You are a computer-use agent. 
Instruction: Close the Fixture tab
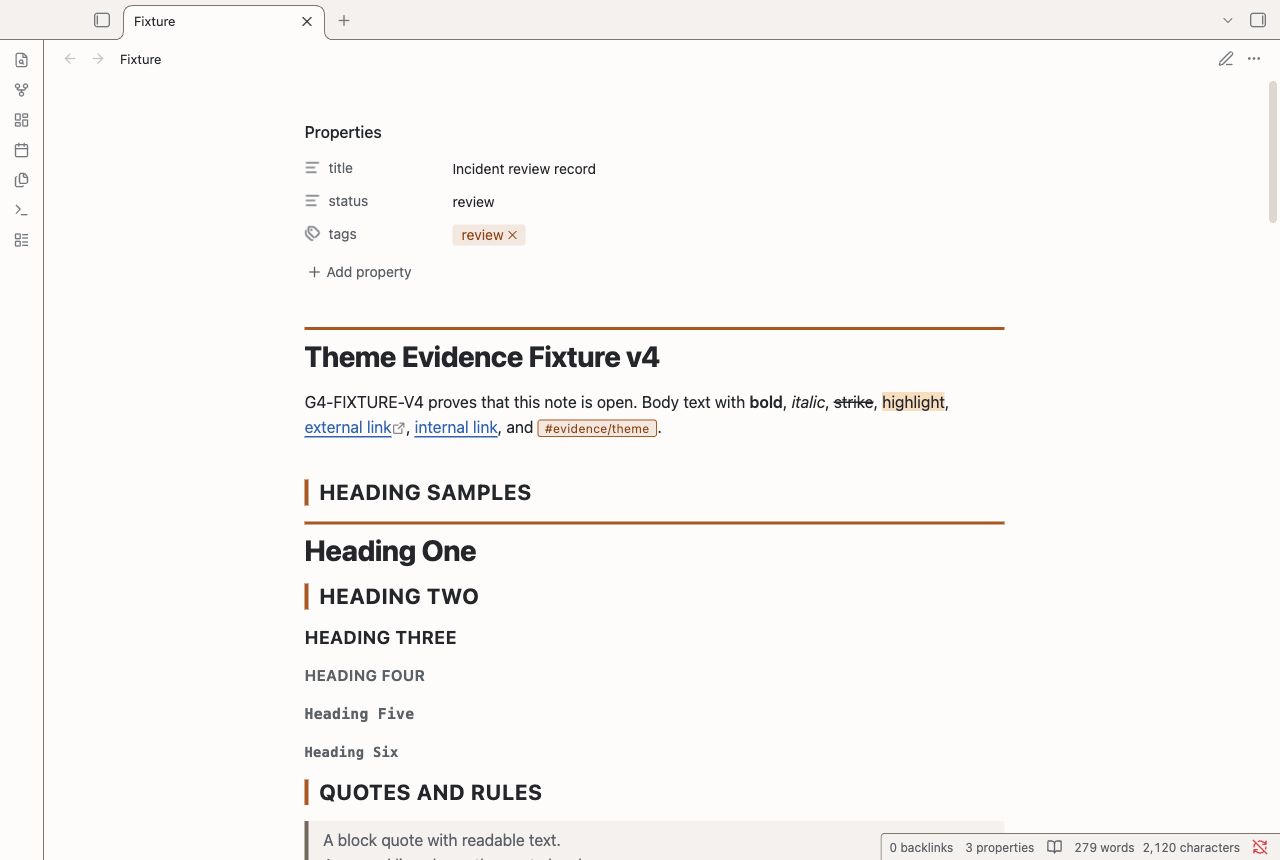click(x=307, y=21)
